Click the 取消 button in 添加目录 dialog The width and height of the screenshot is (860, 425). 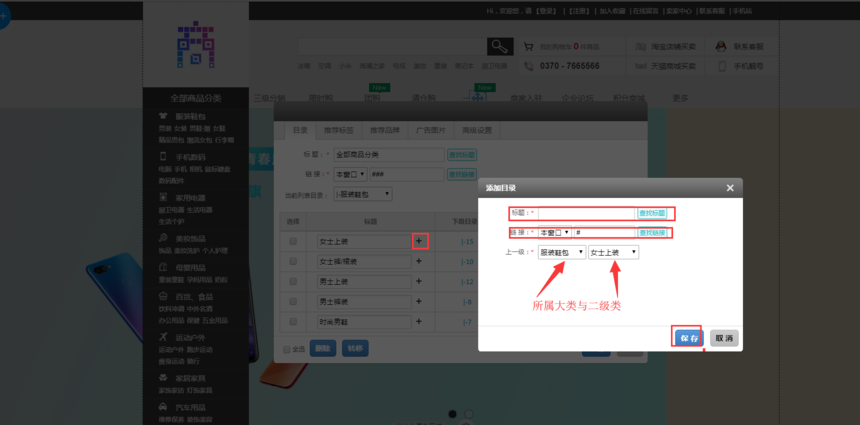[725, 338]
